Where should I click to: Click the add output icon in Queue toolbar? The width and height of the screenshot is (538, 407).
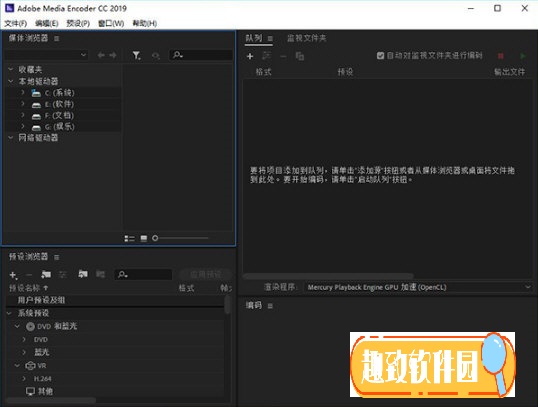[x=267, y=56]
